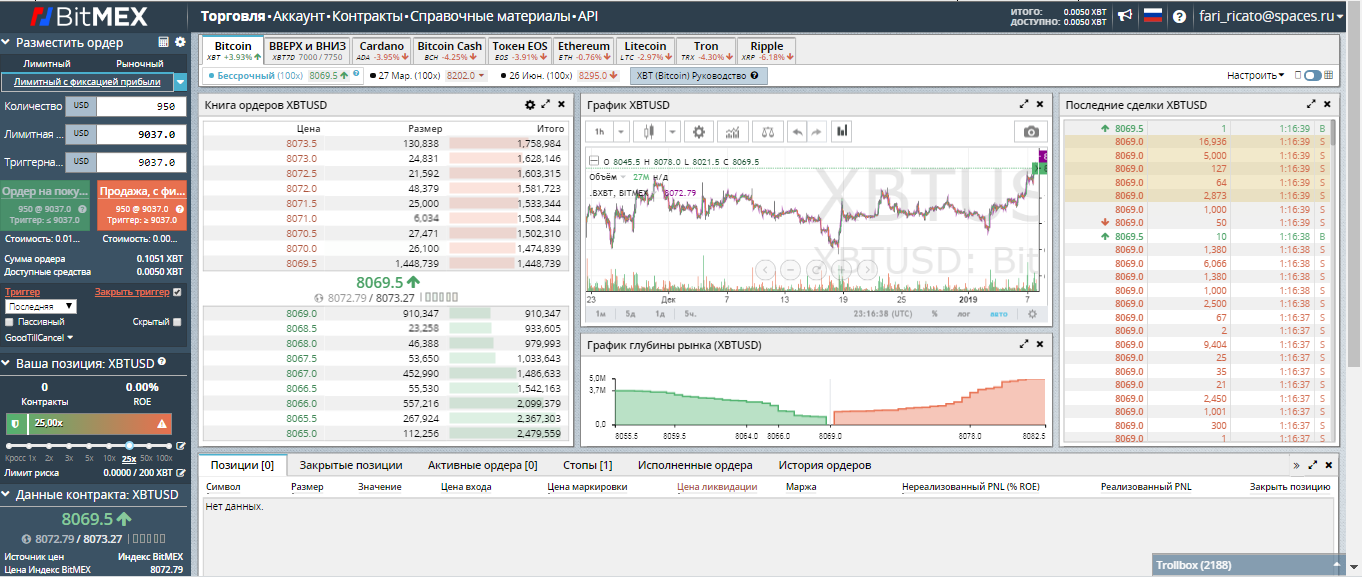Enable Скрытый checkbox

(177, 322)
